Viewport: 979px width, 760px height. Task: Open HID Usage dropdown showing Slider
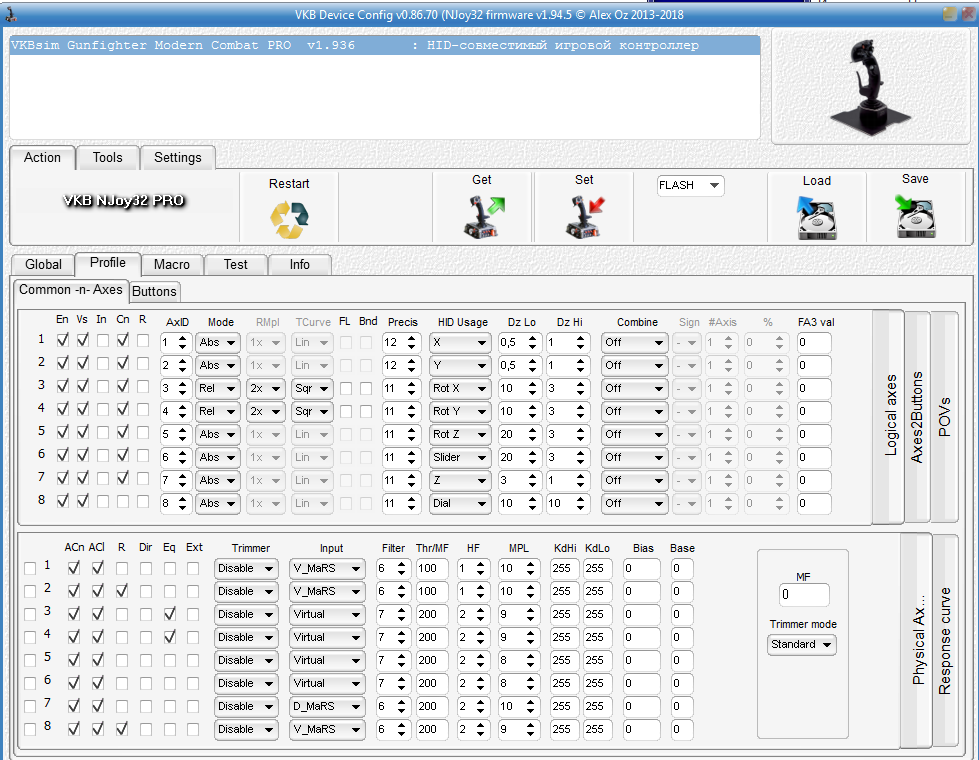[460, 458]
